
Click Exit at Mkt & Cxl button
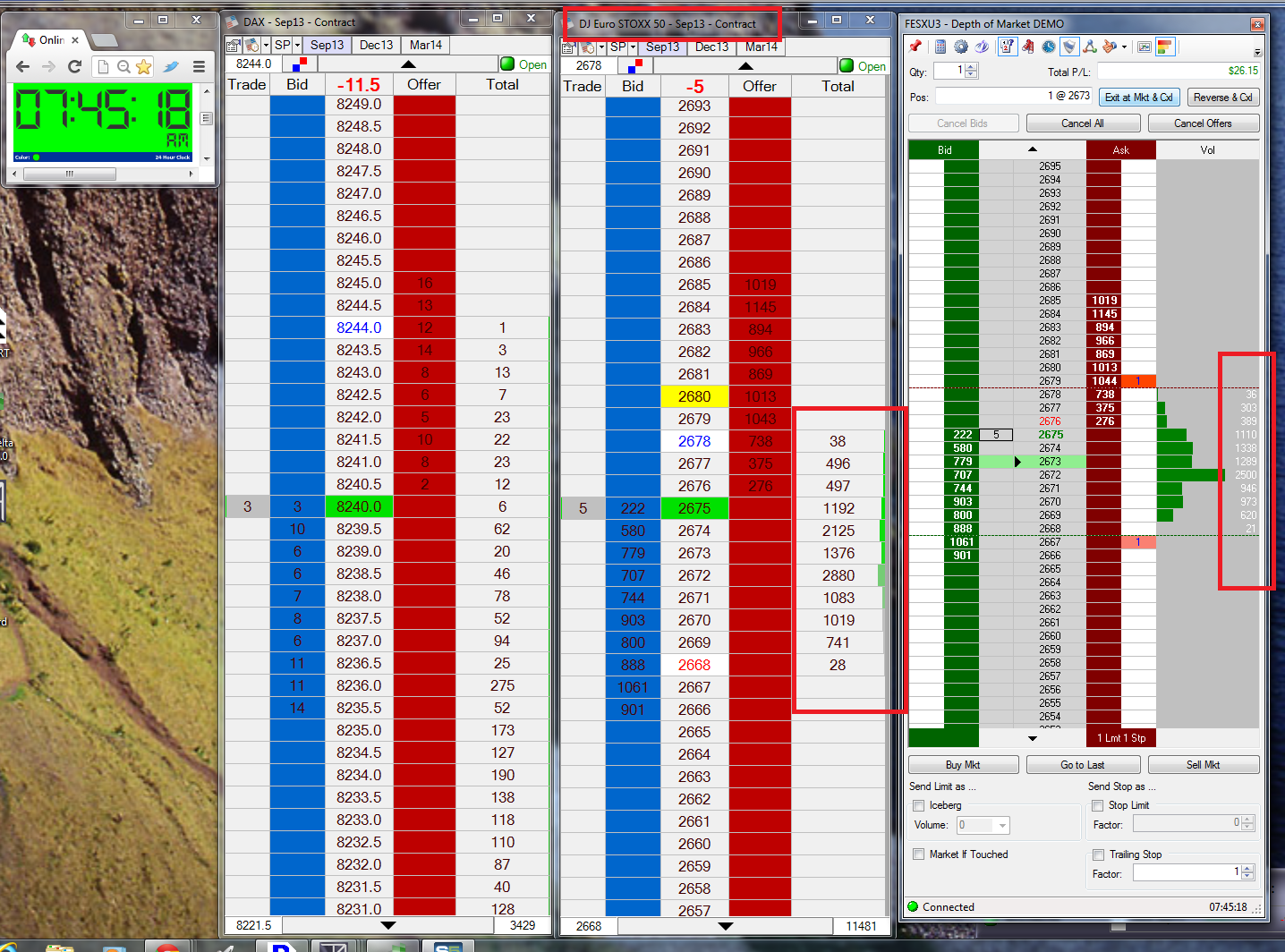click(x=1138, y=97)
